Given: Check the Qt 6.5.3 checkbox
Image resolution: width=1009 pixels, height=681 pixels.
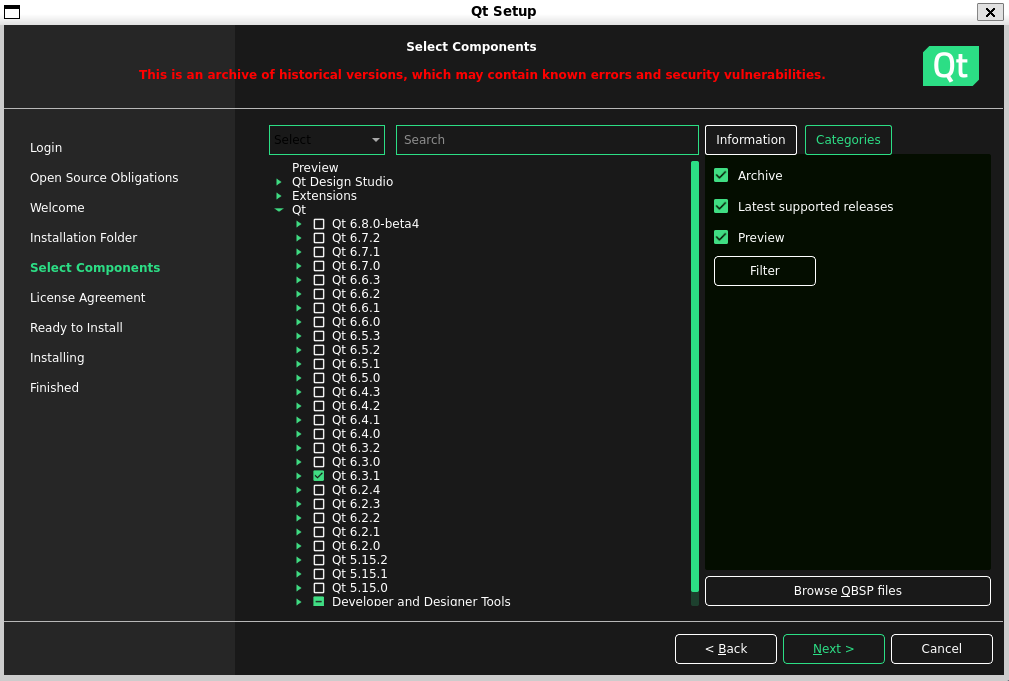Looking at the screenshot, I should pyautogui.click(x=319, y=336).
